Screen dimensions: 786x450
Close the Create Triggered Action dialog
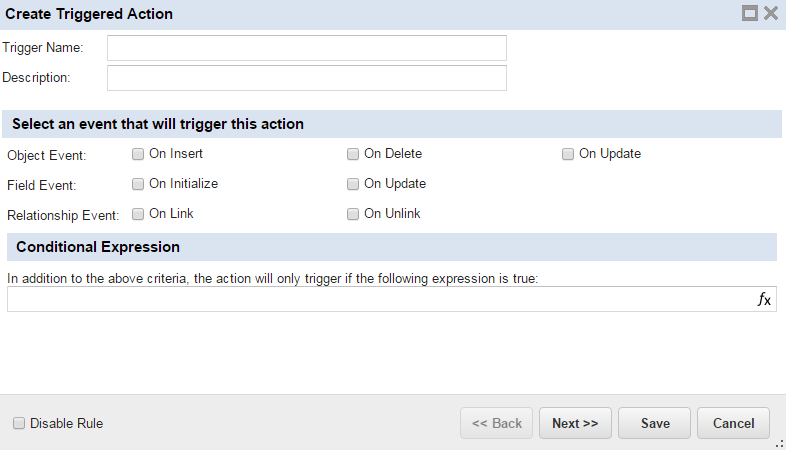(771, 14)
